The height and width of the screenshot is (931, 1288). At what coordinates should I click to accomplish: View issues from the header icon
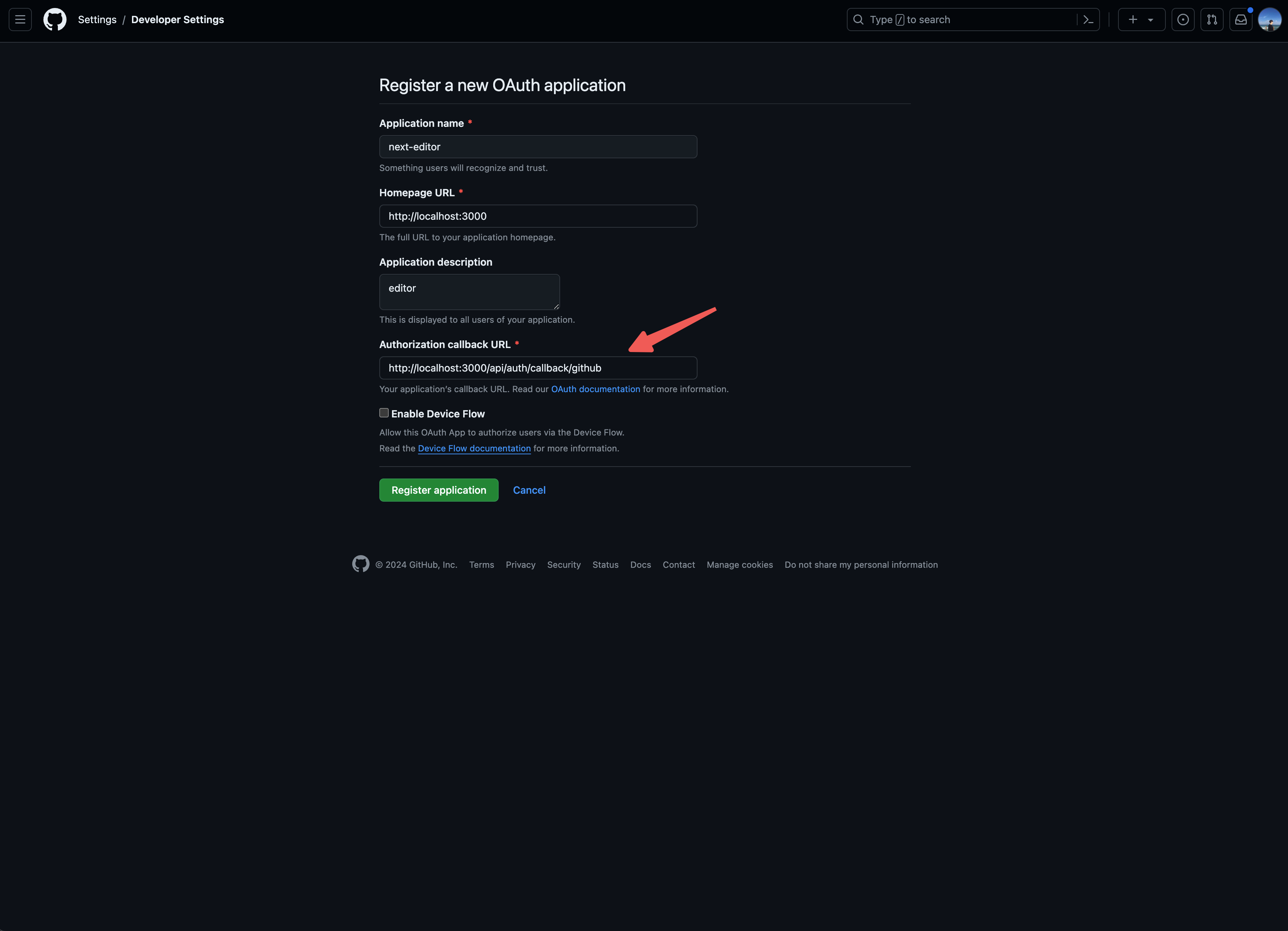(1183, 20)
